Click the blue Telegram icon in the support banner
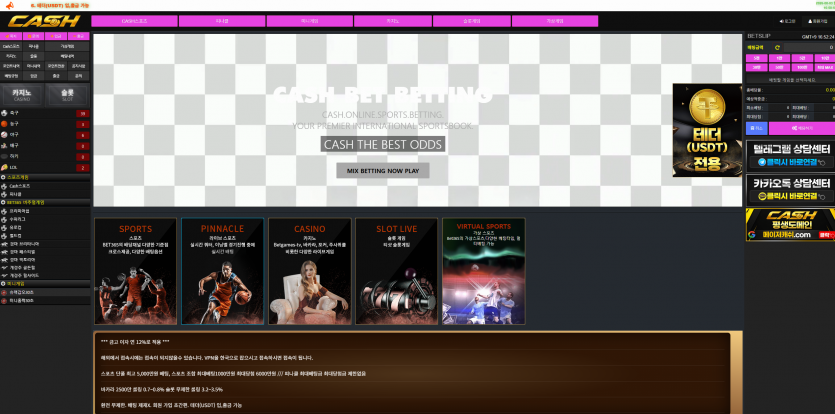 pos(762,162)
